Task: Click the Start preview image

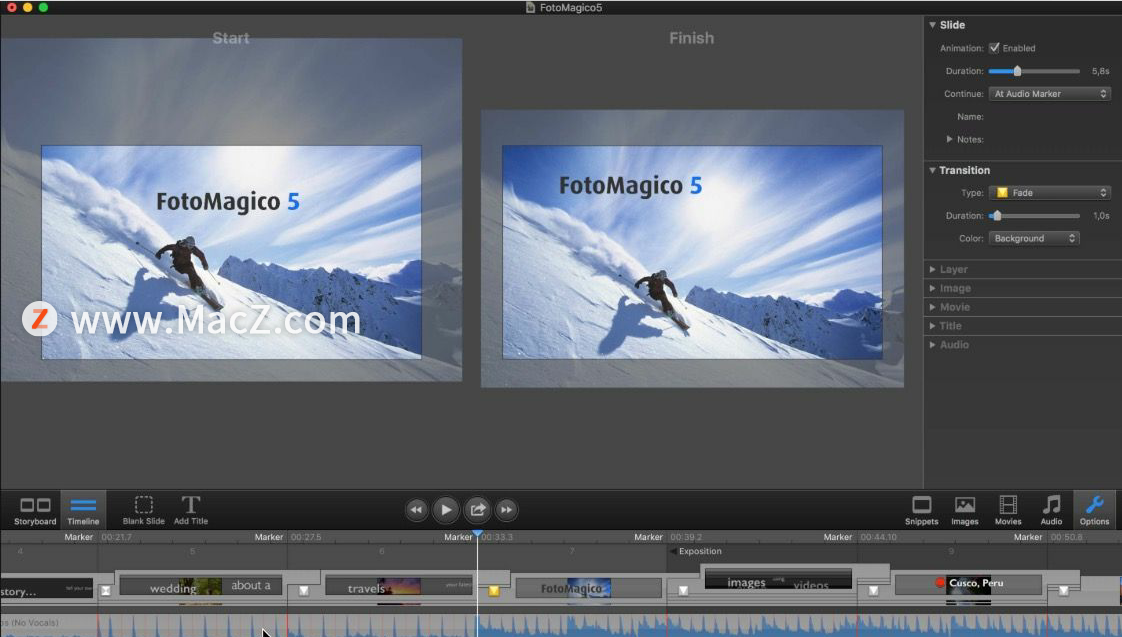Action: (x=231, y=252)
